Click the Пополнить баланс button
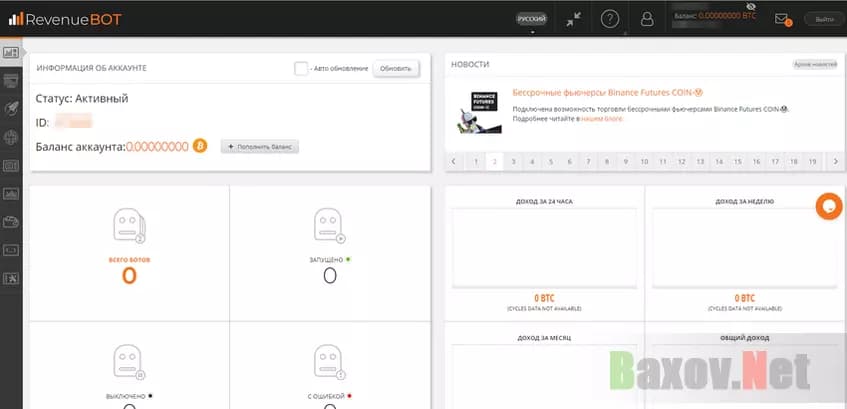The image size is (847, 409). click(260, 147)
